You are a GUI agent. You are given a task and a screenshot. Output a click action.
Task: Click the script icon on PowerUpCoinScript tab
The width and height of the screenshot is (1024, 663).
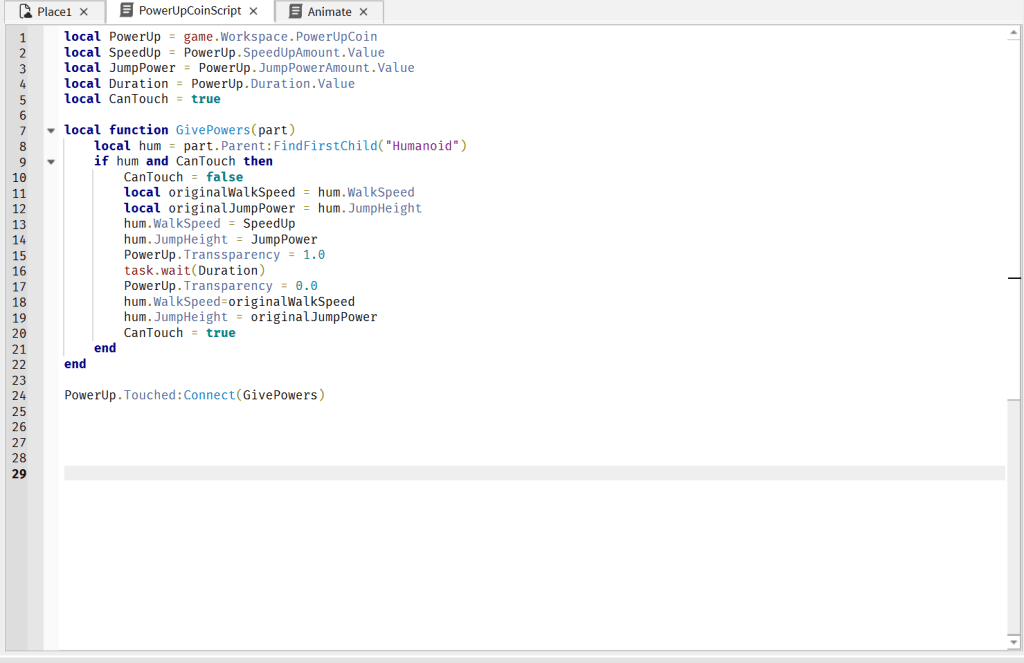(126, 11)
